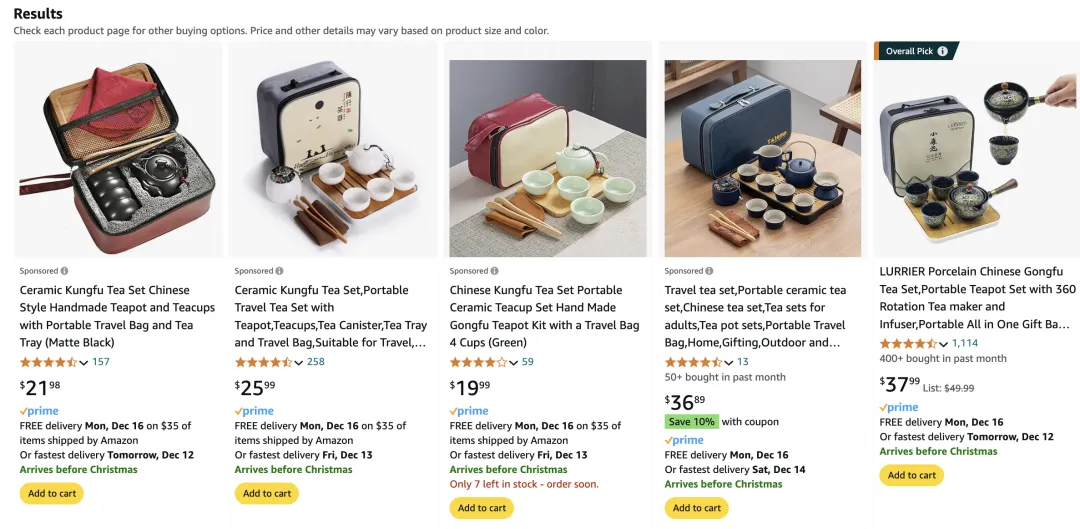Viewport: 1080px width, 529px height.
Task: Open the 59 reviews link
Action: [528, 362]
